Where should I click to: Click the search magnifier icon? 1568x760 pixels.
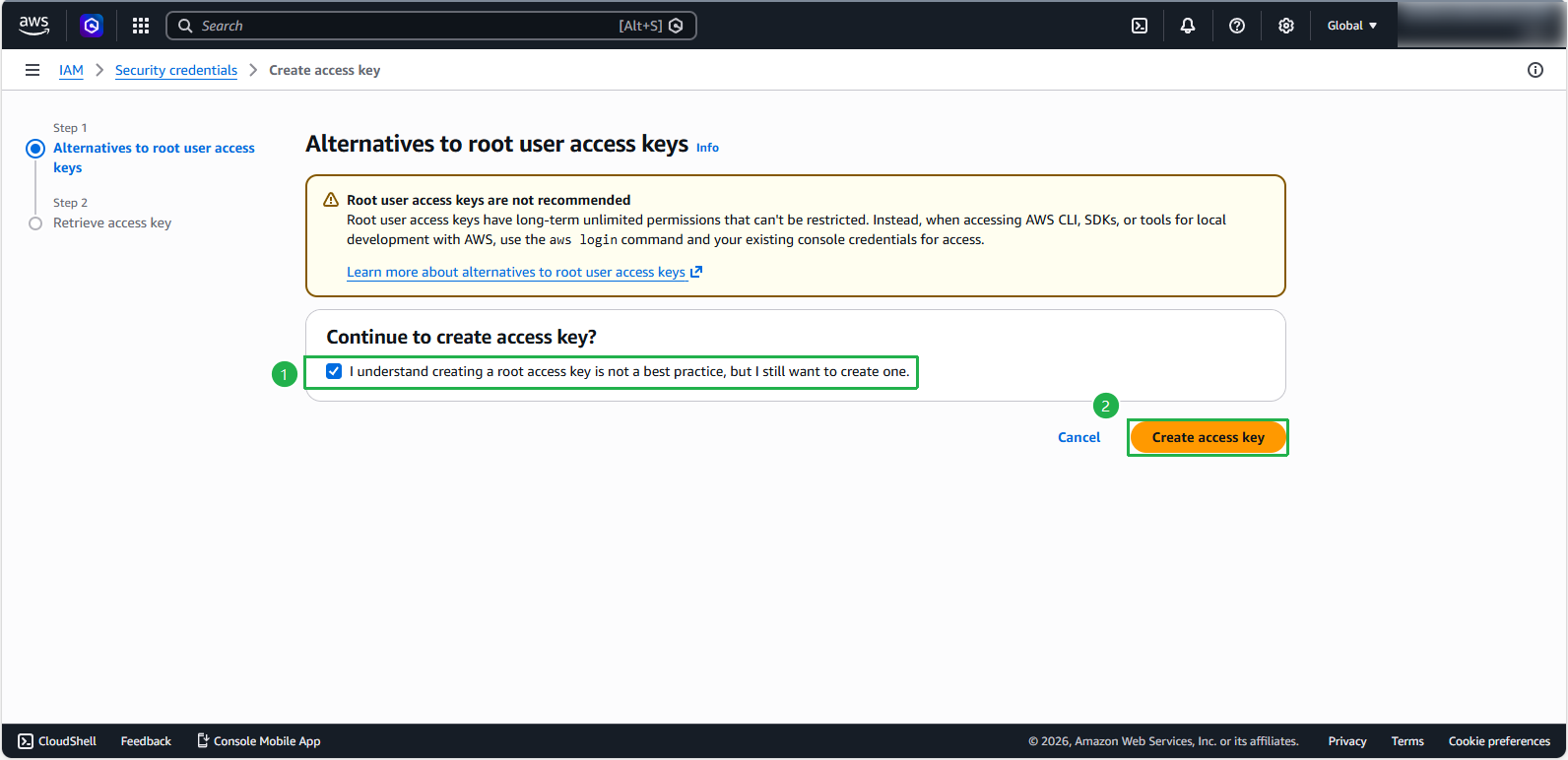185,26
